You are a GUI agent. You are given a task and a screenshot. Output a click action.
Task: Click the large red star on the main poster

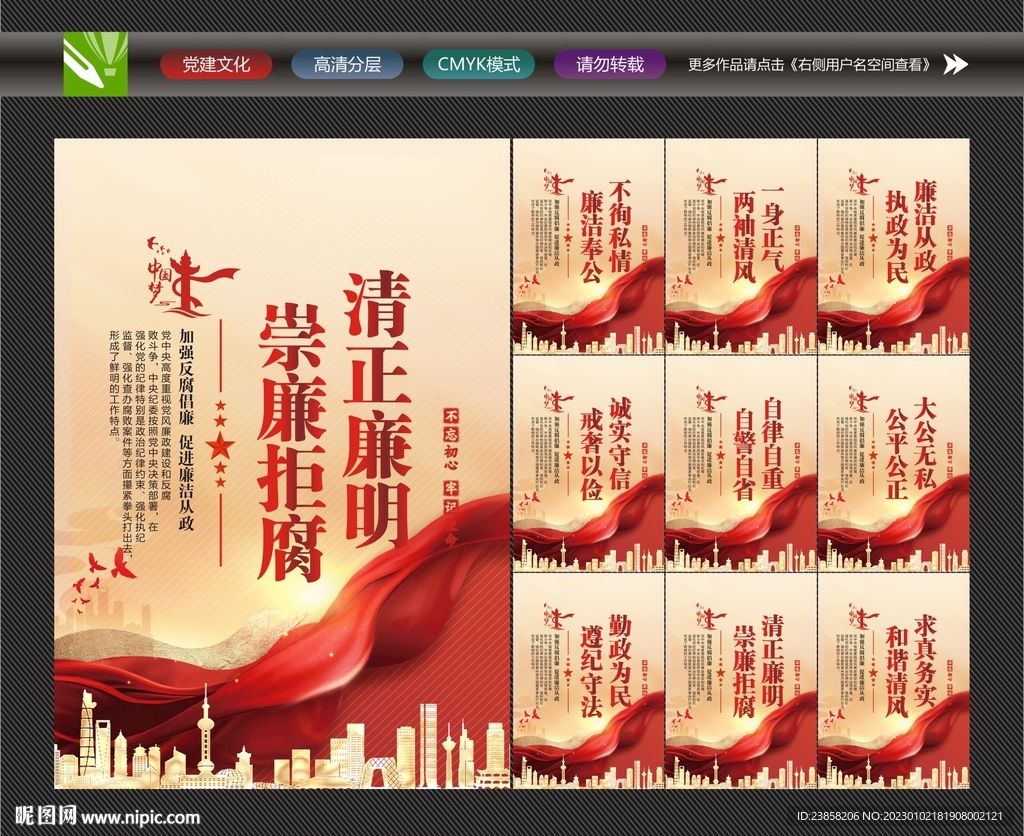(219, 446)
